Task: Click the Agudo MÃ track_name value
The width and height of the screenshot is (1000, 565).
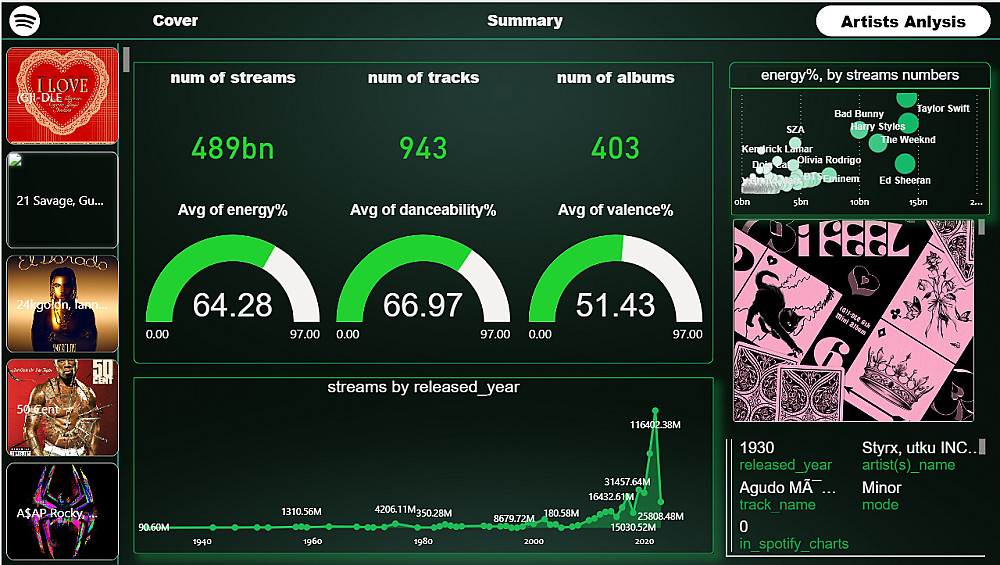Action: tap(787, 488)
